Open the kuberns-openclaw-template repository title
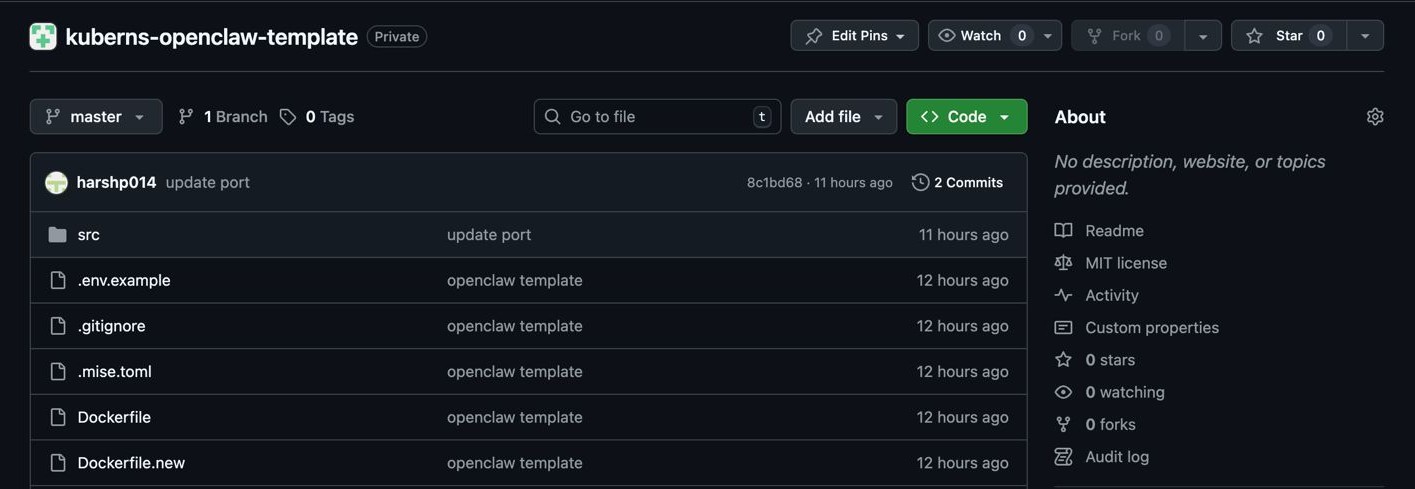Screen dimensions: 1415x489 (211, 37)
